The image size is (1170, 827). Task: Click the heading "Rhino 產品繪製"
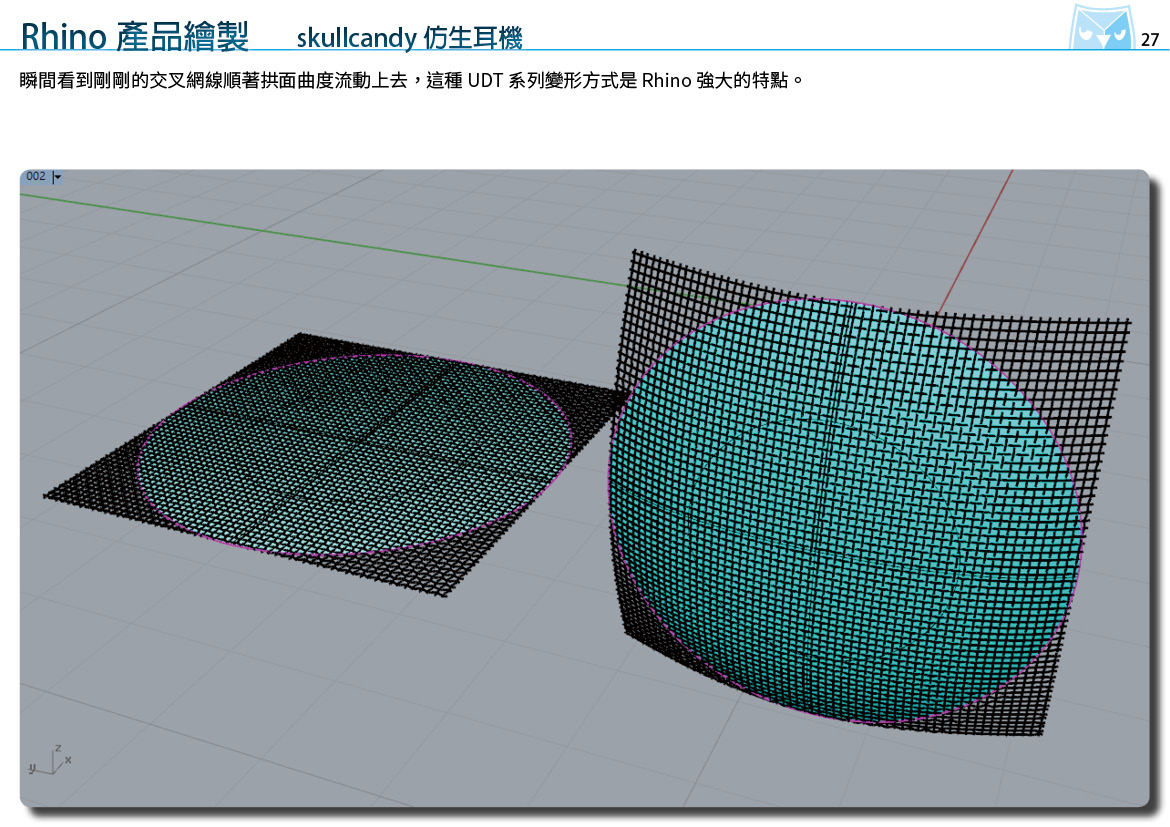[134, 36]
